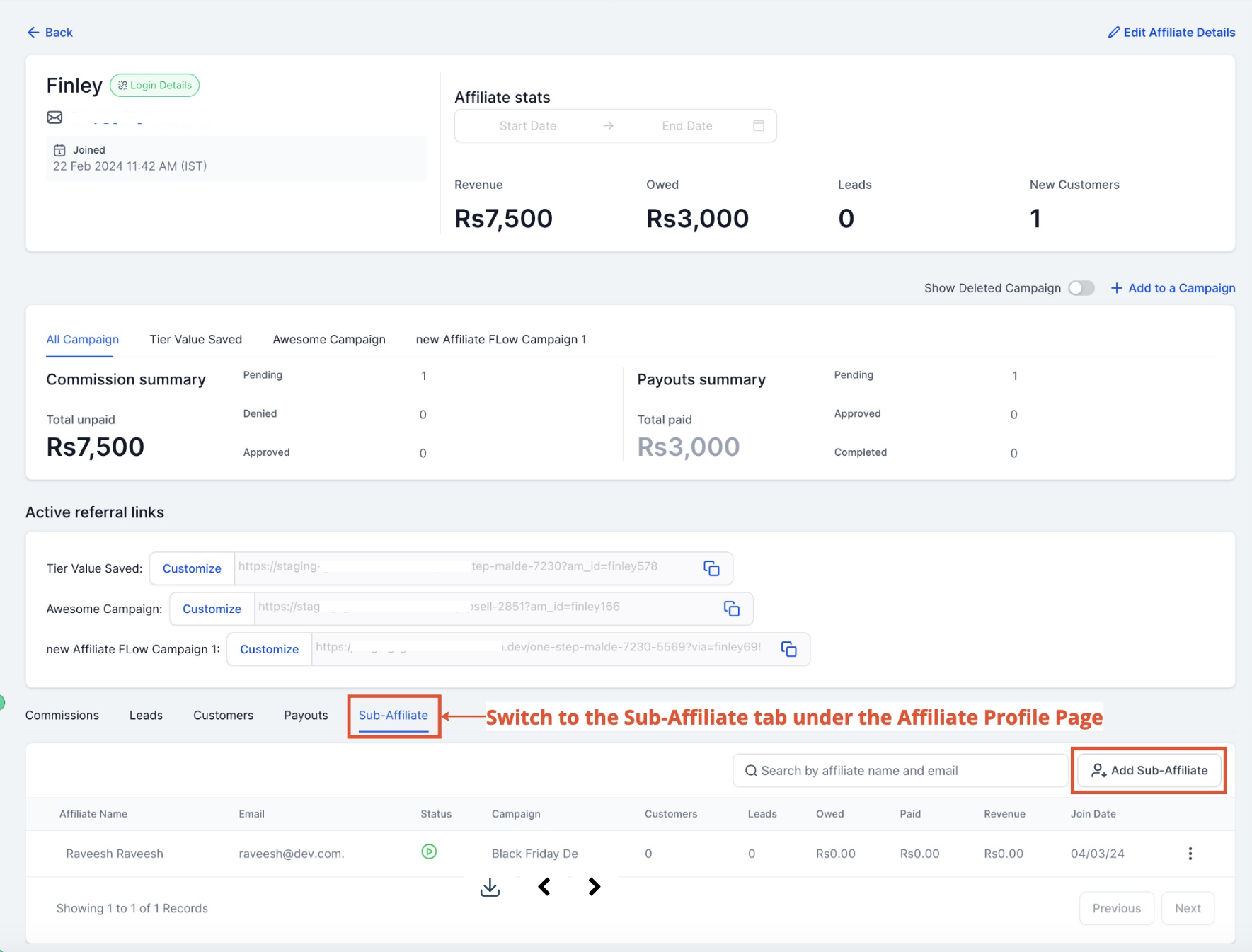Click Black Friday De campaign cell
The height and width of the screenshot is (952, 1252).
pos(535,854)
